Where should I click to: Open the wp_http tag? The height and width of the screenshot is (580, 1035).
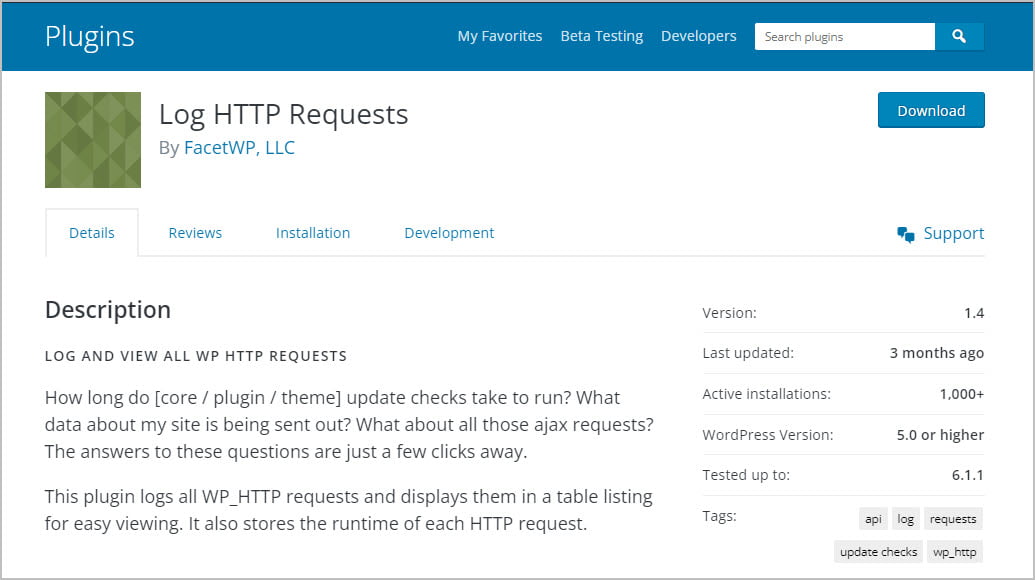click(955, 551)
